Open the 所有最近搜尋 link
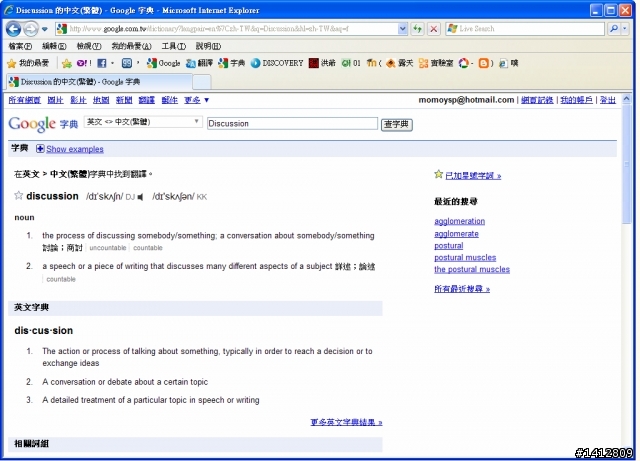This screenshot has width=640, height=461. 462,289
